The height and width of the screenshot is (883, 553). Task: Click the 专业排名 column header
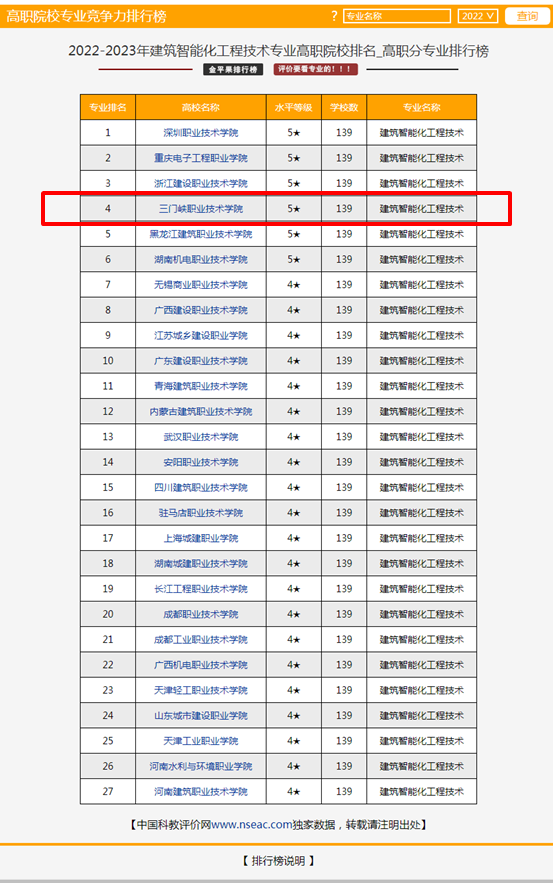click(x=108, y=108)
